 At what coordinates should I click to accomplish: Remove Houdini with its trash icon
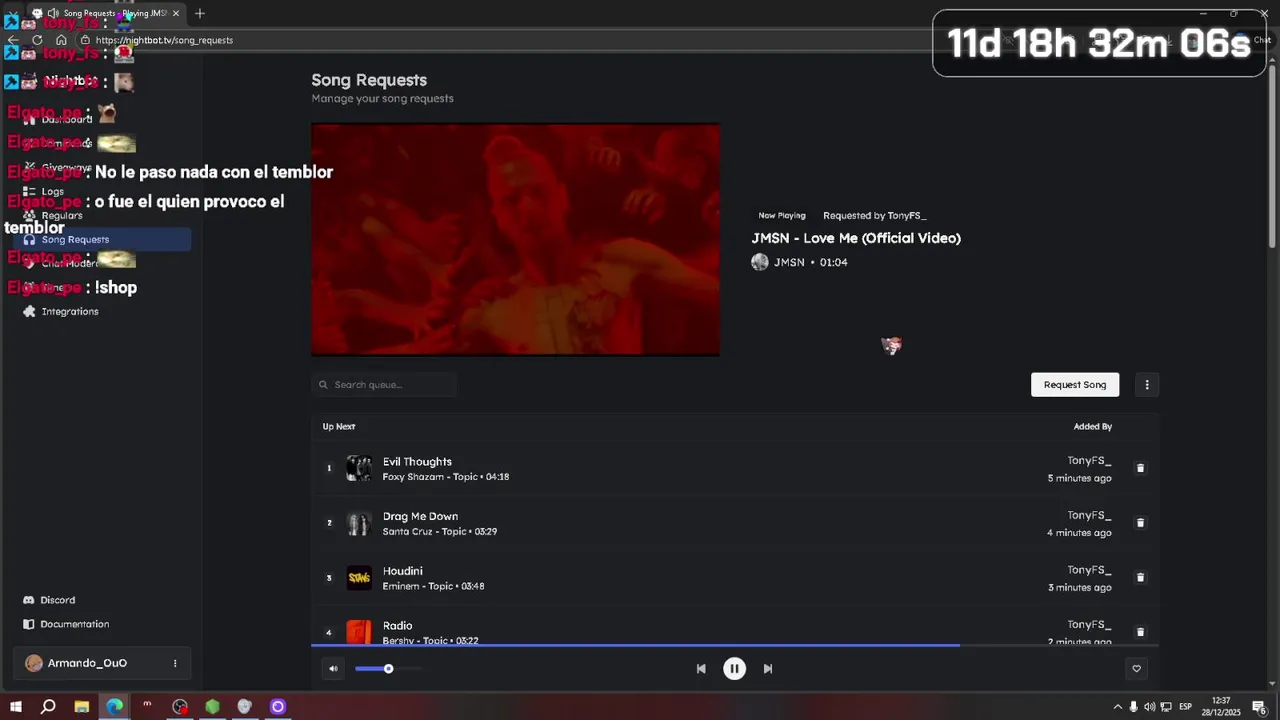point(1140,577)
